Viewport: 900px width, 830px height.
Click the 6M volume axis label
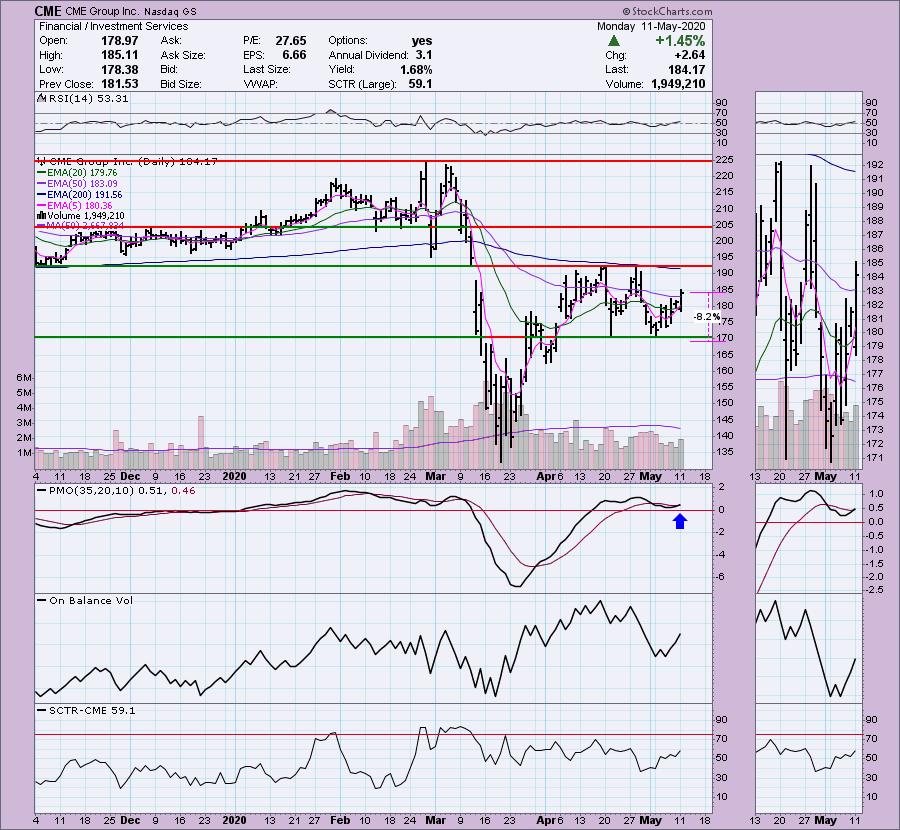click(x=24, y=378)
